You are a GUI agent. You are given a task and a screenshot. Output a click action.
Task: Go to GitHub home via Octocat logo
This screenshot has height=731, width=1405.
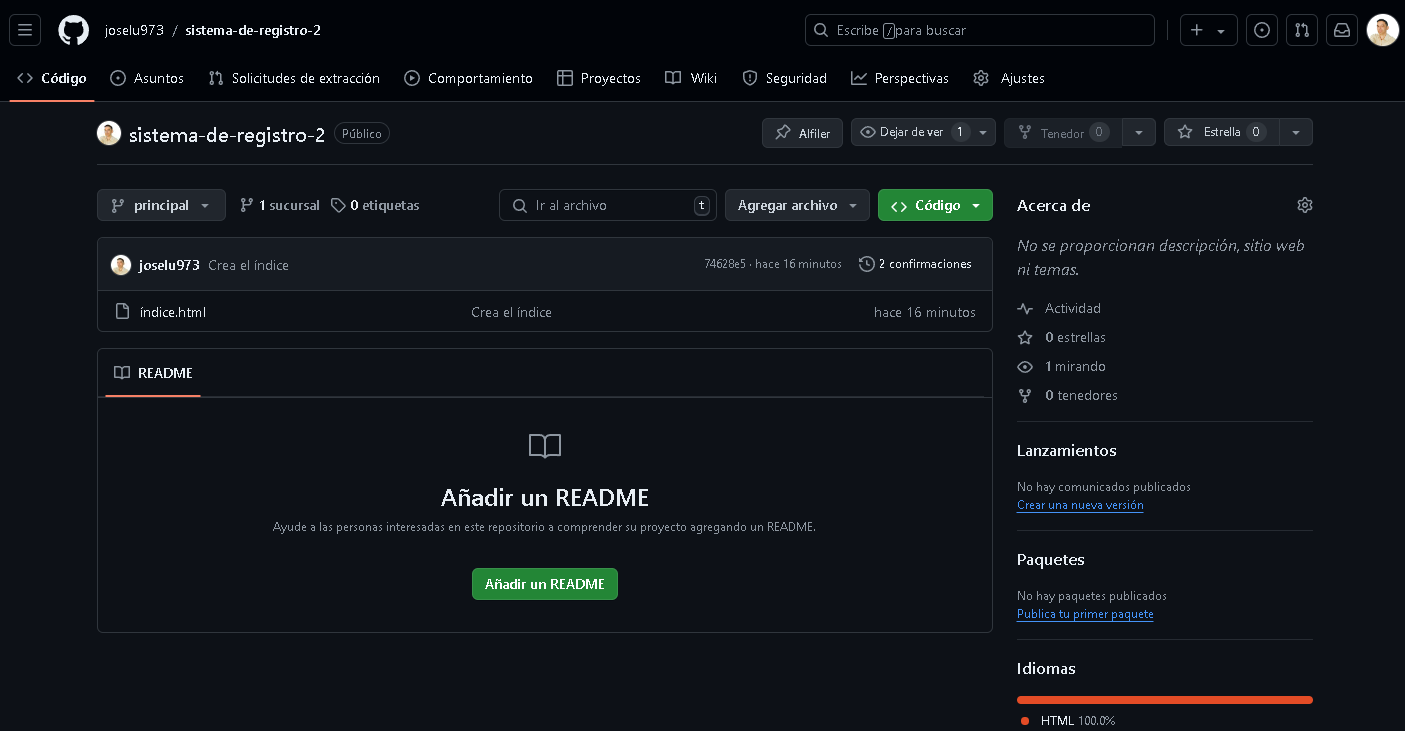[x=73, y=30]
